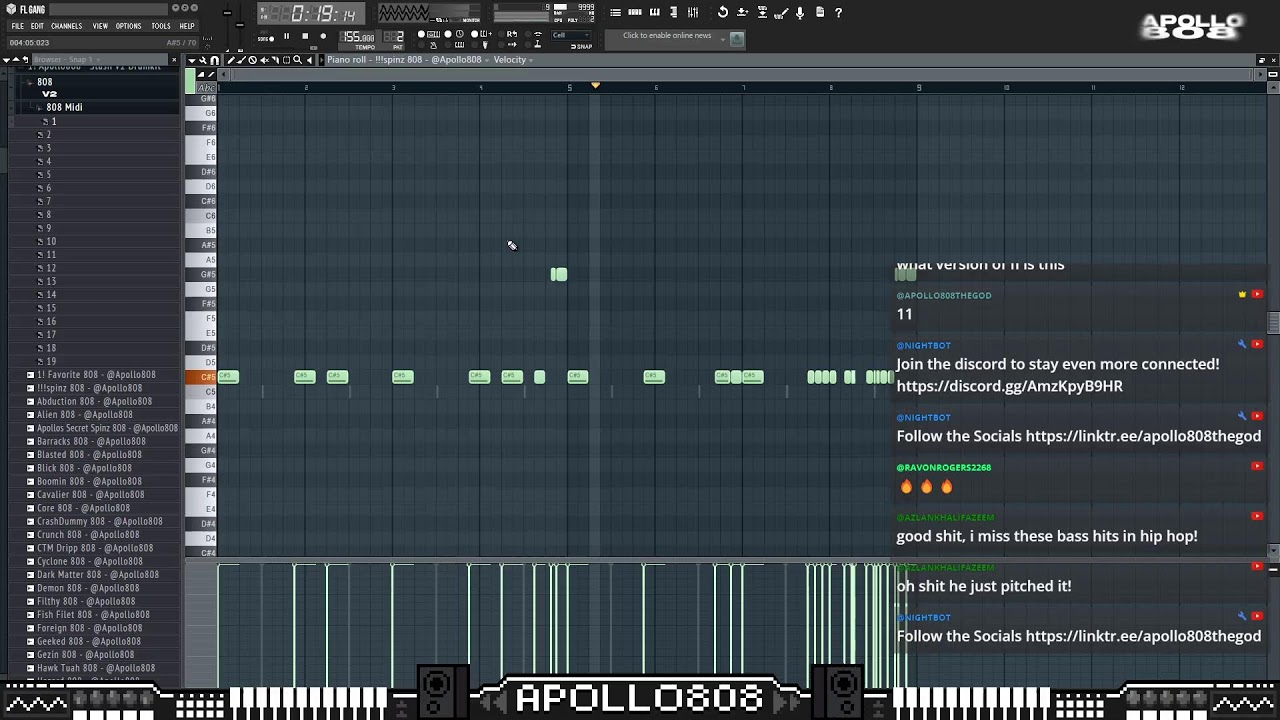The height and width of the screenshot is (720, 1280).
Task: Open the Mixer view icon
Action: (x=693, y=12)
